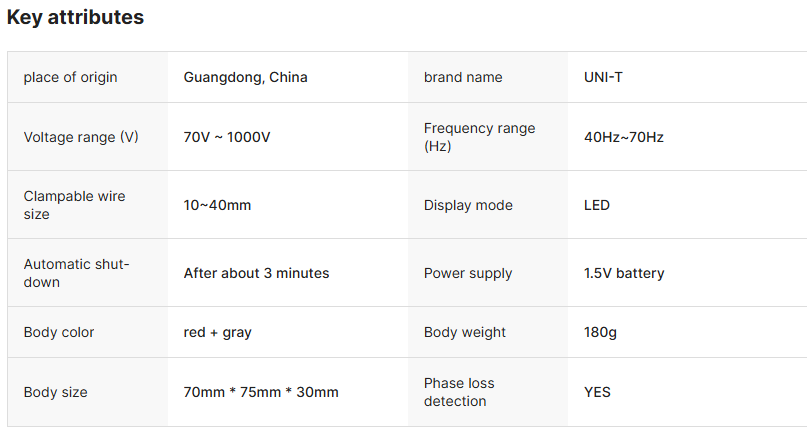
Task: Click the Key attributes heading
Action: pos(75,18)
